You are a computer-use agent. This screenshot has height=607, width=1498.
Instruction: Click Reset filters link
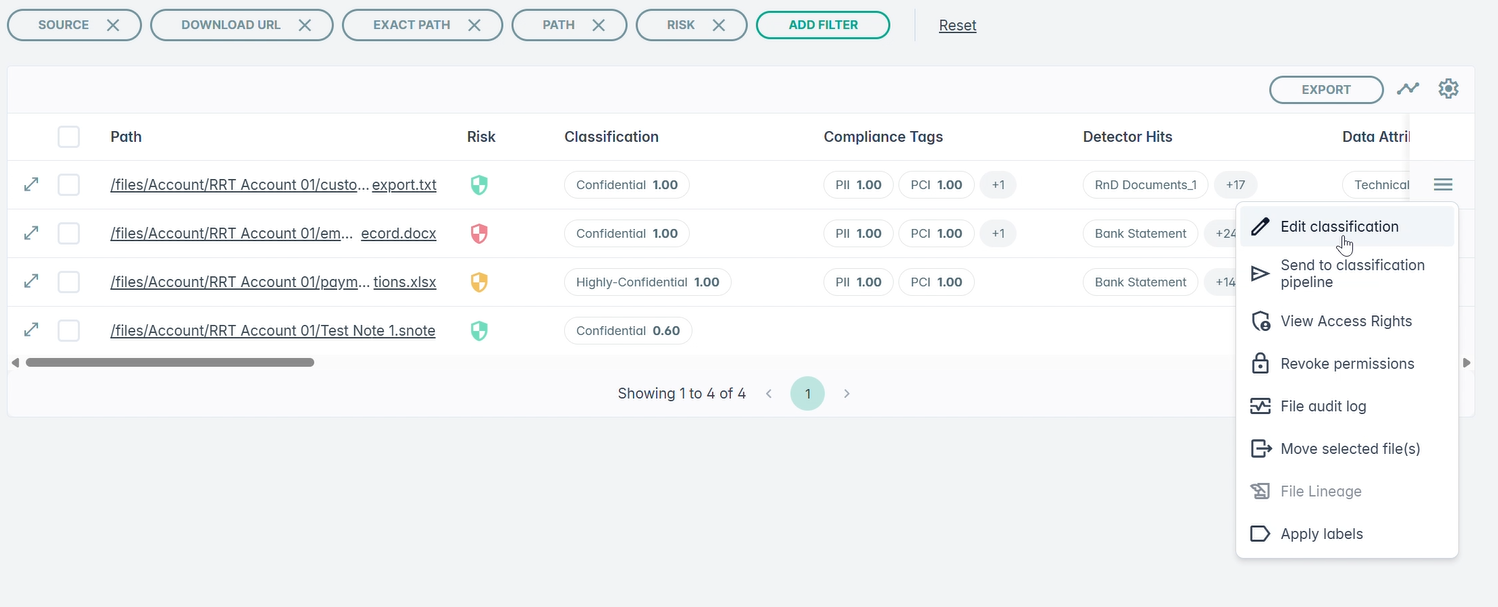957,26
